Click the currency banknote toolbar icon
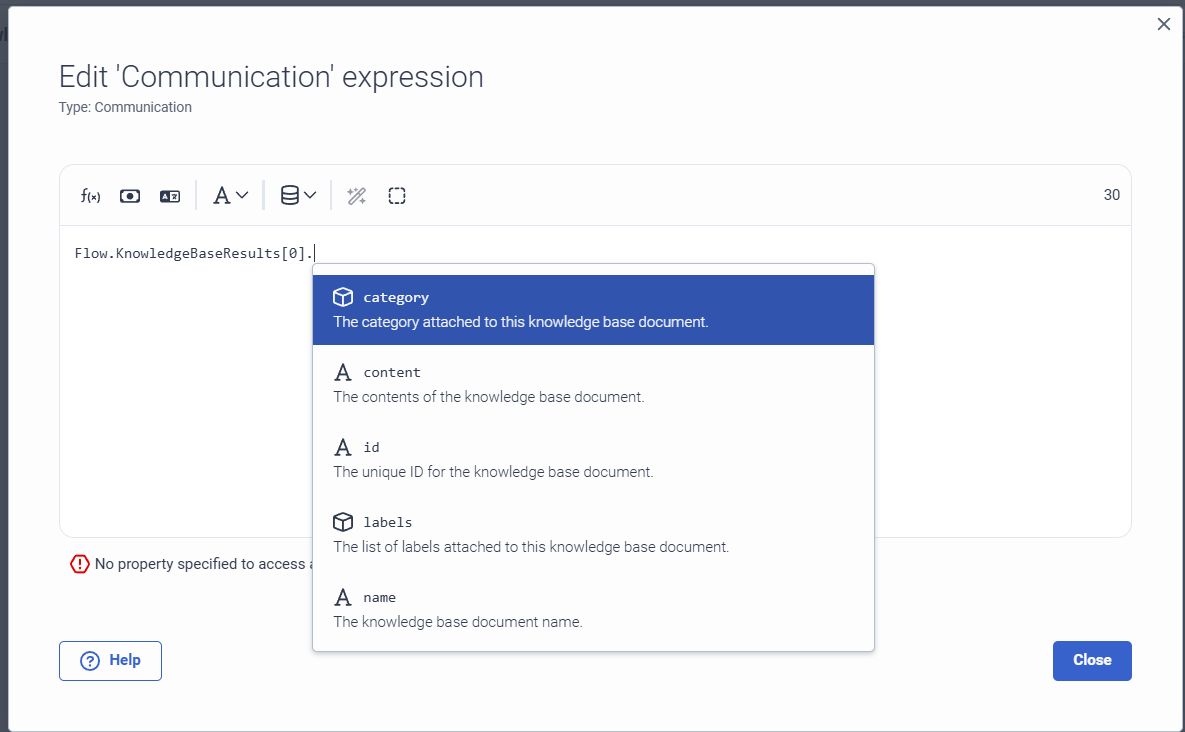The height and width of the screenshot is (732, 1185). 130,196
